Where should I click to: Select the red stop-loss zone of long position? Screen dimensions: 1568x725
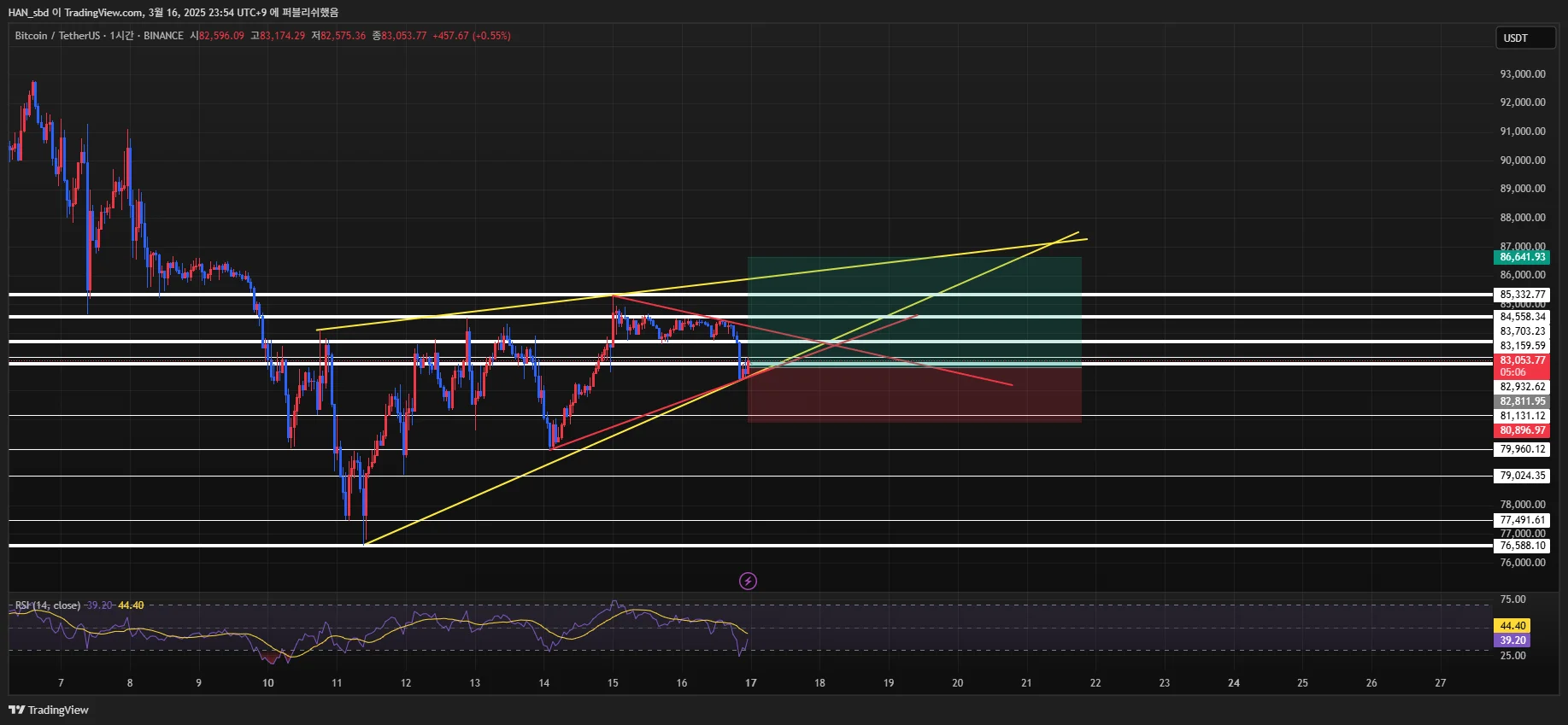pos(914,395)
